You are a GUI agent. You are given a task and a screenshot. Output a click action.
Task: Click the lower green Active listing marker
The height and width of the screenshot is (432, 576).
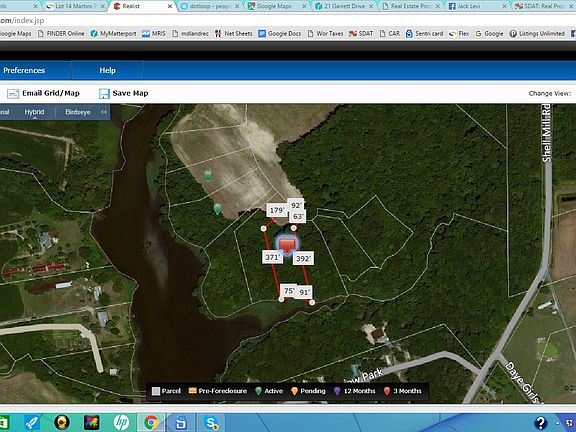(x=217, y=209)
